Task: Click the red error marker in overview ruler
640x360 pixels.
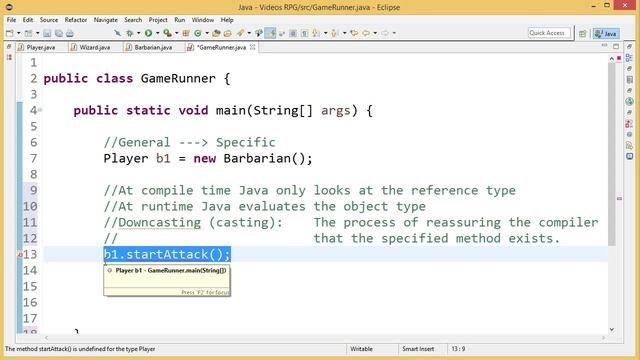Action: (619, 198)
